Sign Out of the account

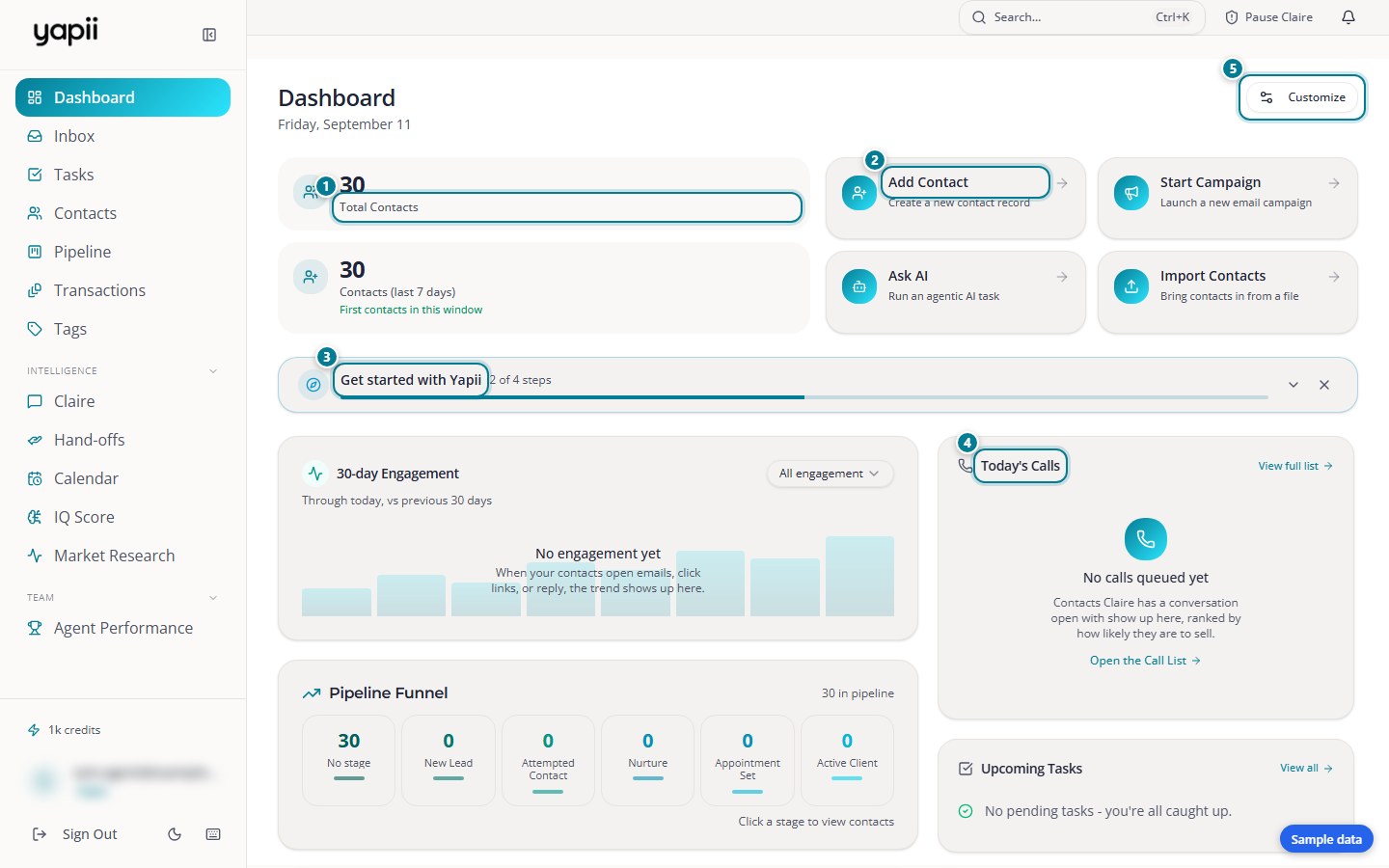(75, 834)
